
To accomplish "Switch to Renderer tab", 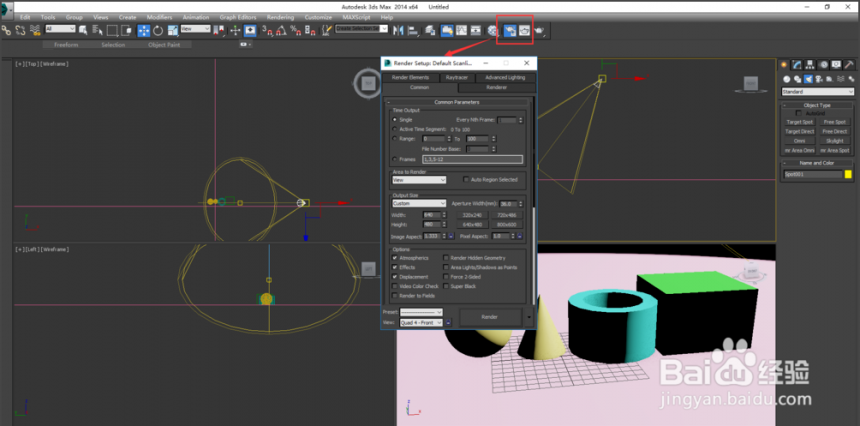I will [x=496, y=87].
